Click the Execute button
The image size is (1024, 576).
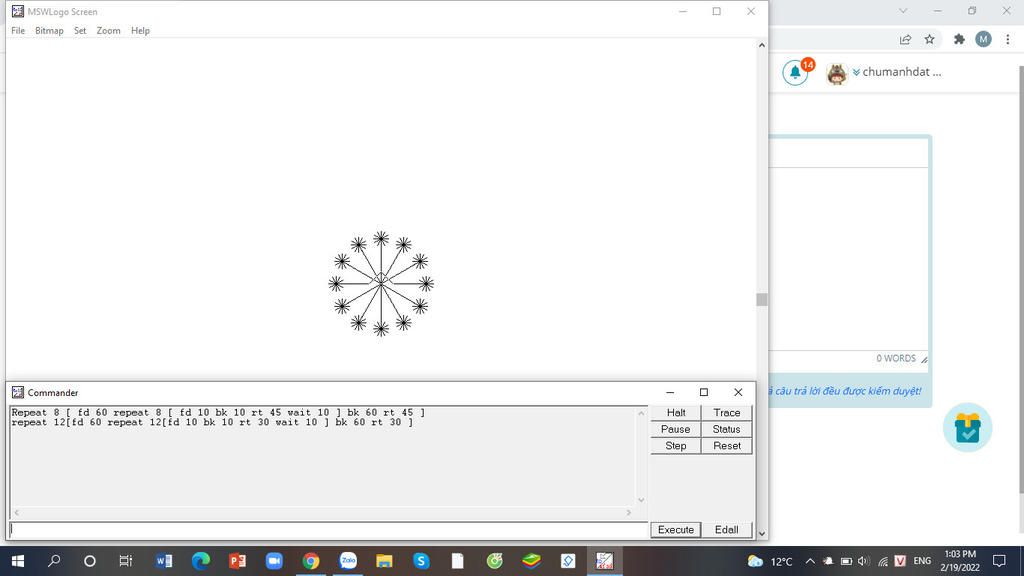[x=676, y=530]
